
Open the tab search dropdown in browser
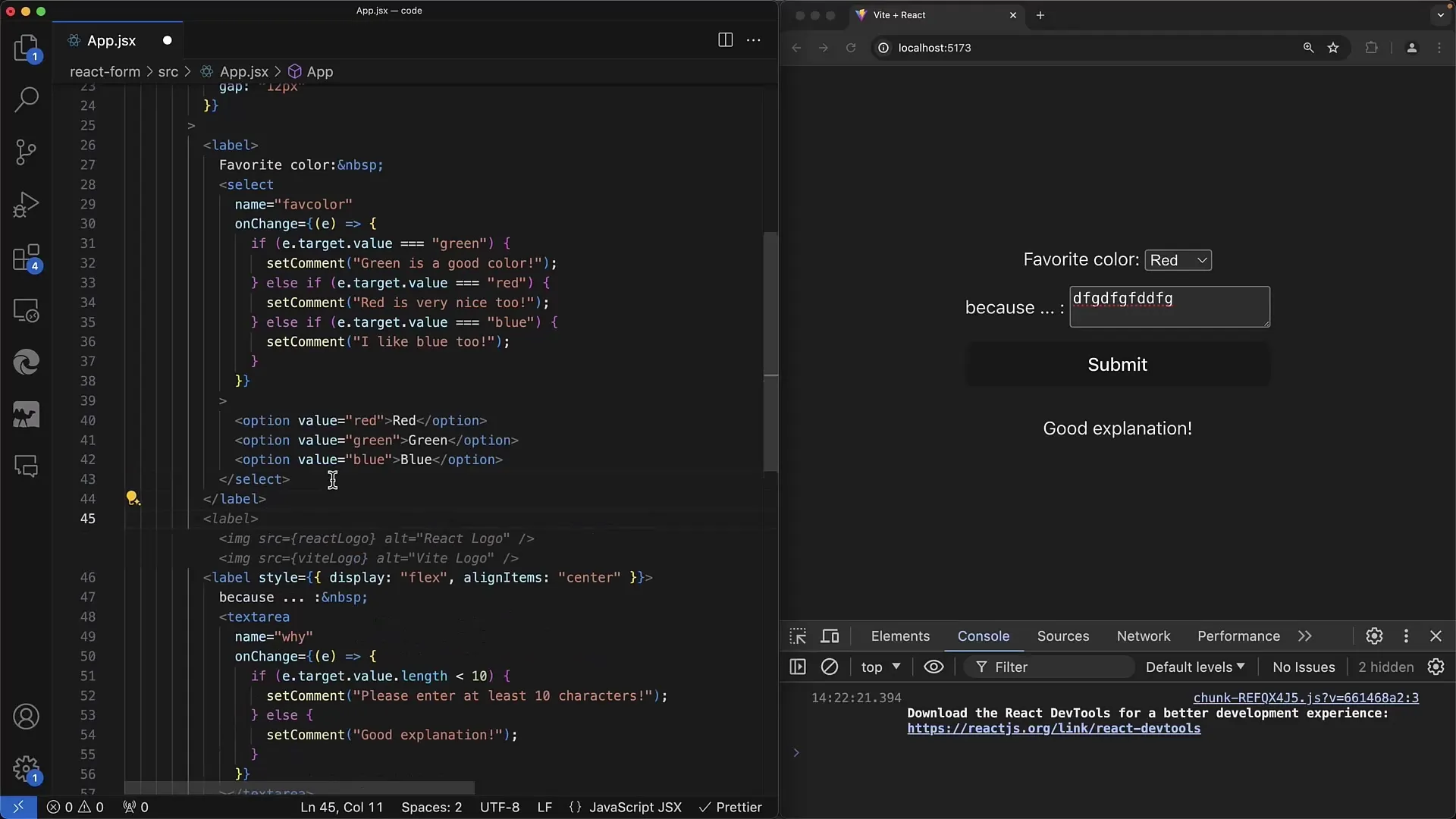click(1440, 14)
